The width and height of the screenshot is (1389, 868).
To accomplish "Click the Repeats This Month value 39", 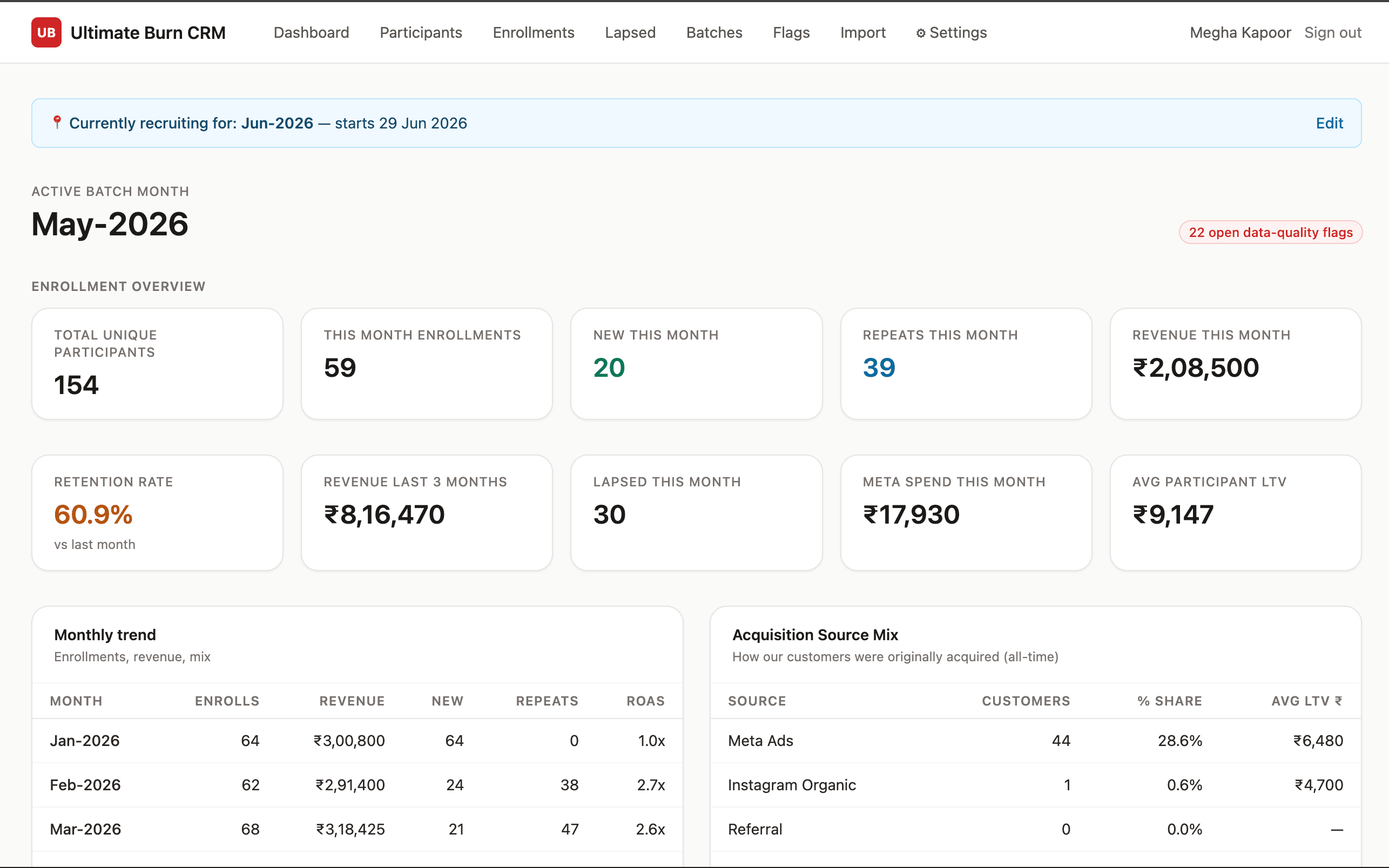I will (x=879, y=368).
